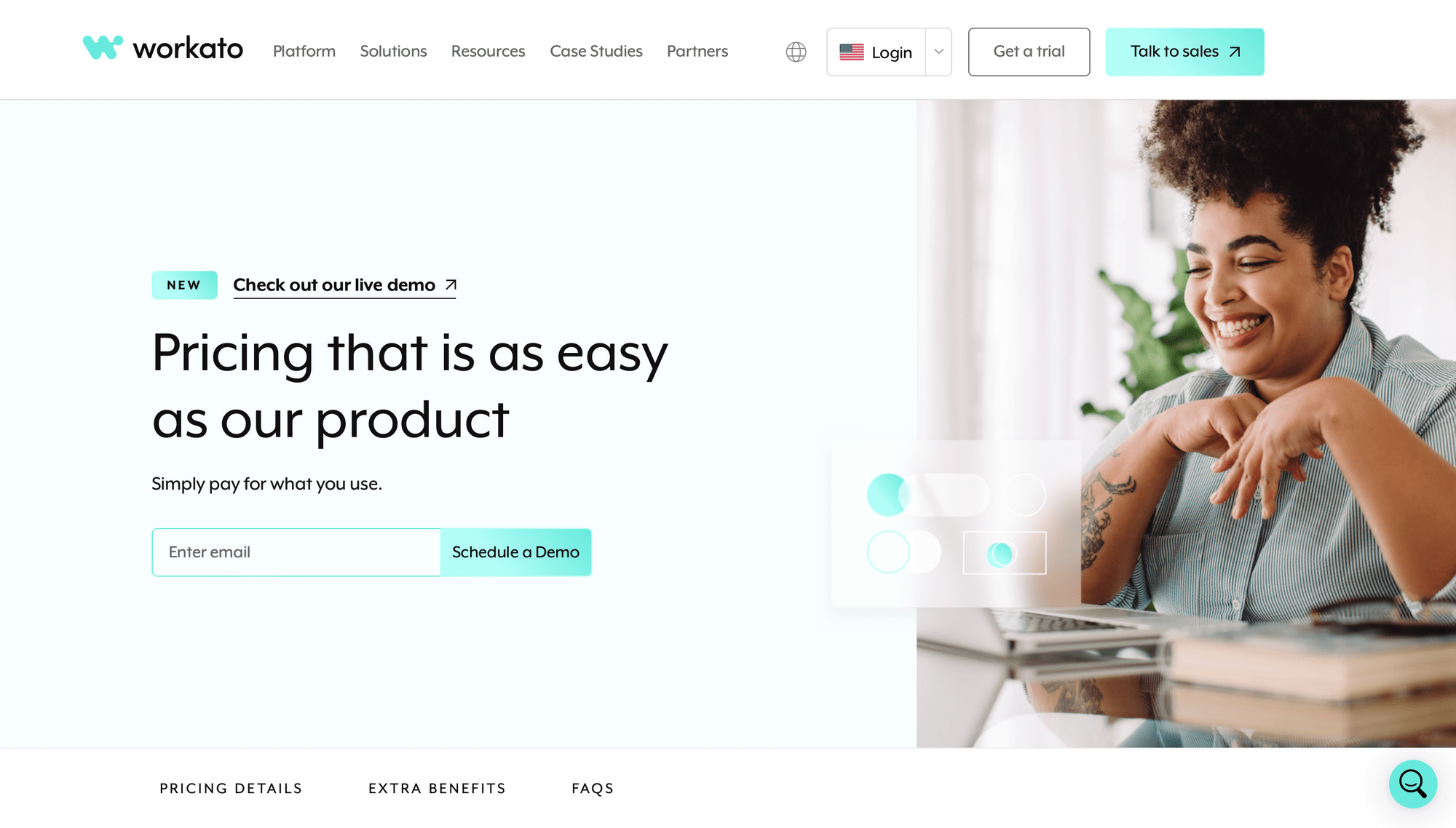Expand the Platform navigation menu
Image resolution: width=1456 pixels, height=828 pixels.
pos(303,51)
